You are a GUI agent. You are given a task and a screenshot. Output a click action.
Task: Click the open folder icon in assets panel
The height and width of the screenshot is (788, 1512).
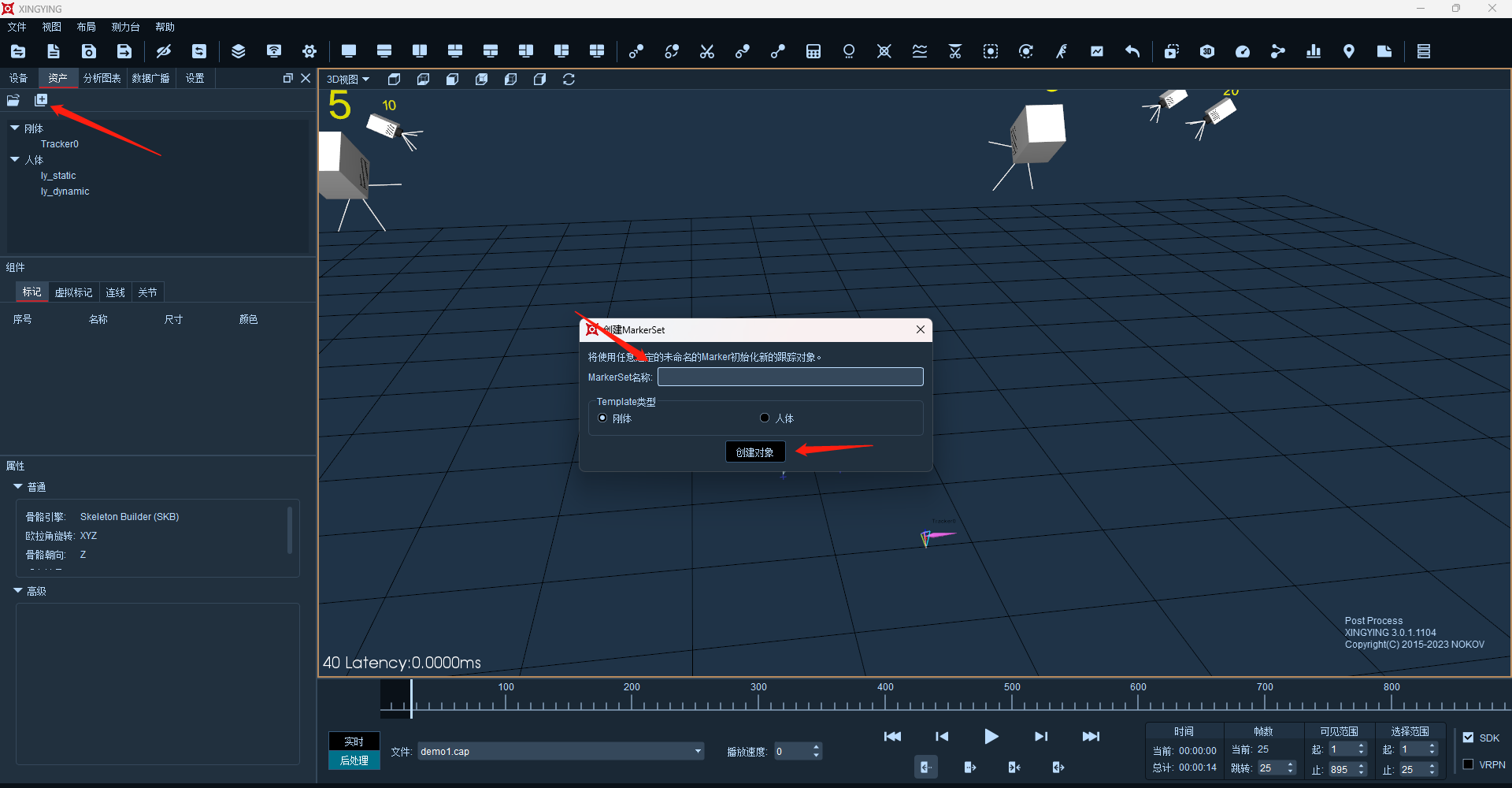coord(13,100)
